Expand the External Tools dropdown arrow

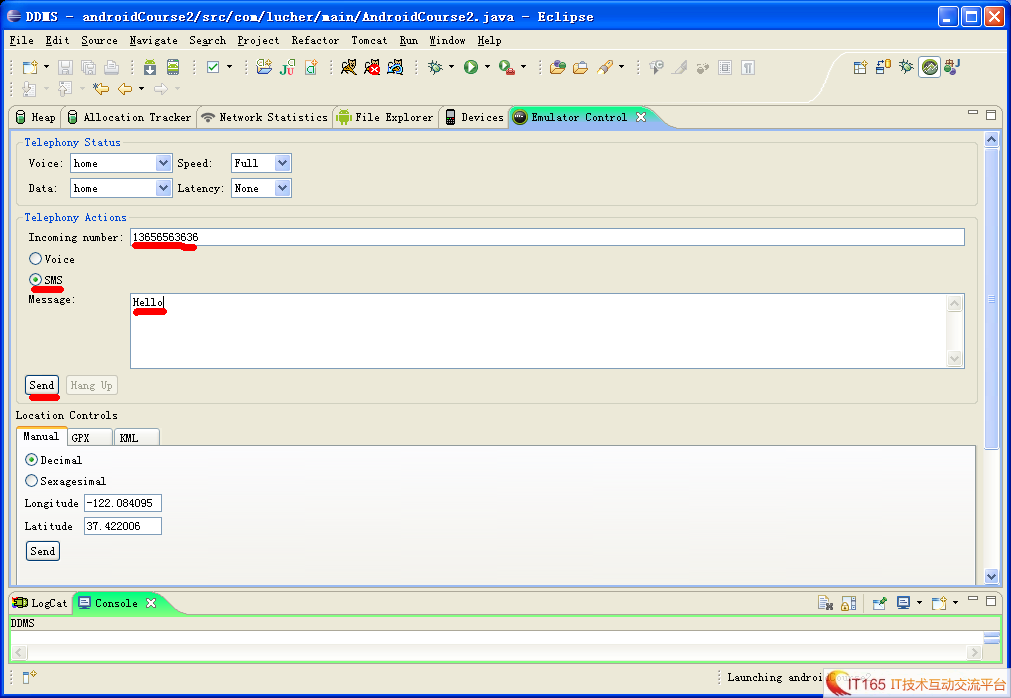(x=524, y=67)
